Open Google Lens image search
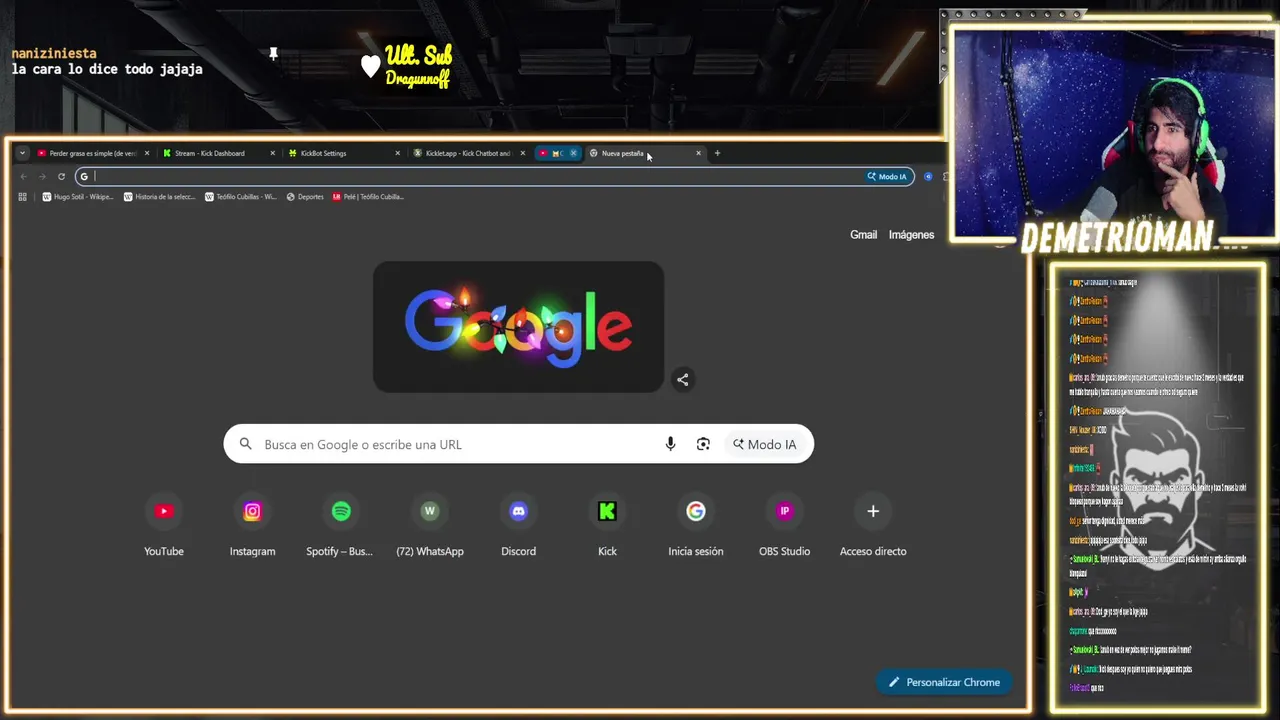Viewport: 1280px width, 720px height. tap(703, 444)
